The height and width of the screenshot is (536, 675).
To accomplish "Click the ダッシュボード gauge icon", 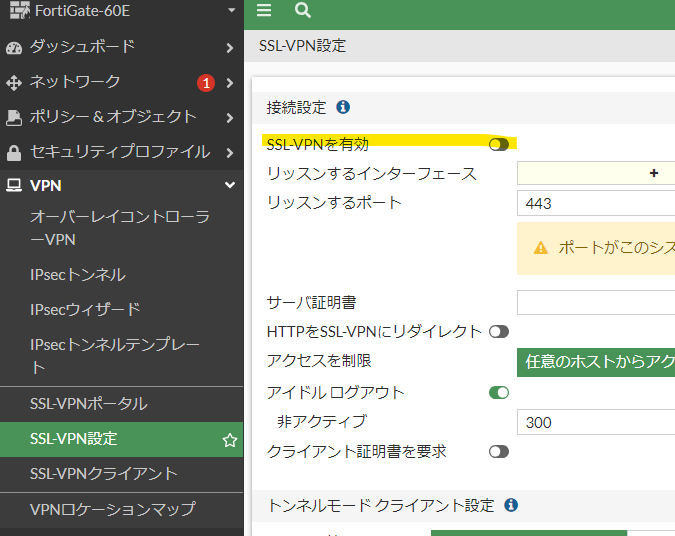I will coord(14,48).
